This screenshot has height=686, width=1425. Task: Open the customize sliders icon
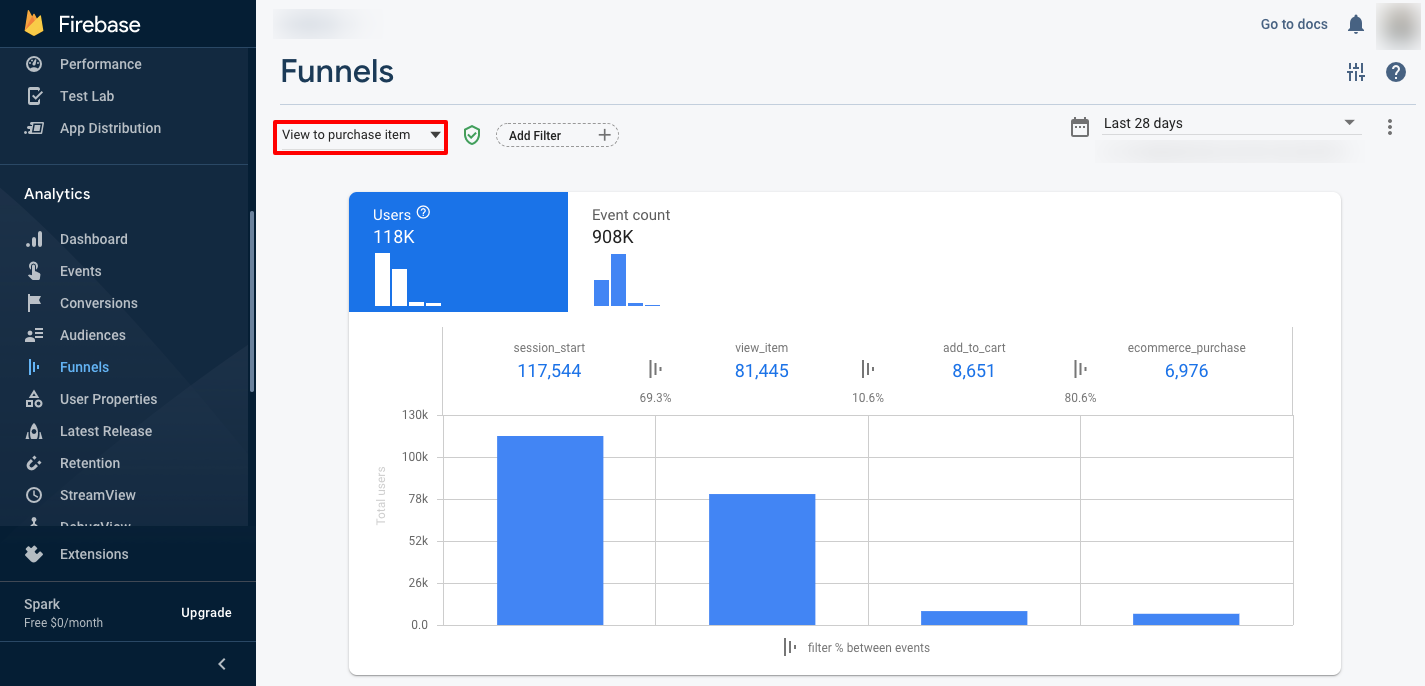coord(1356,72)
